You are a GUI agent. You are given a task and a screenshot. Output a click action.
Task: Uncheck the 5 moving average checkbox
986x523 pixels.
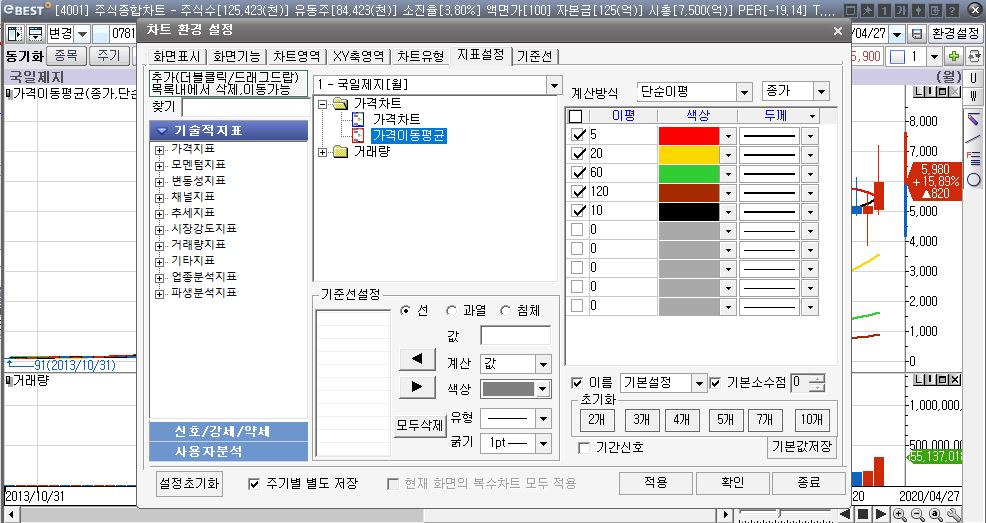577,135
